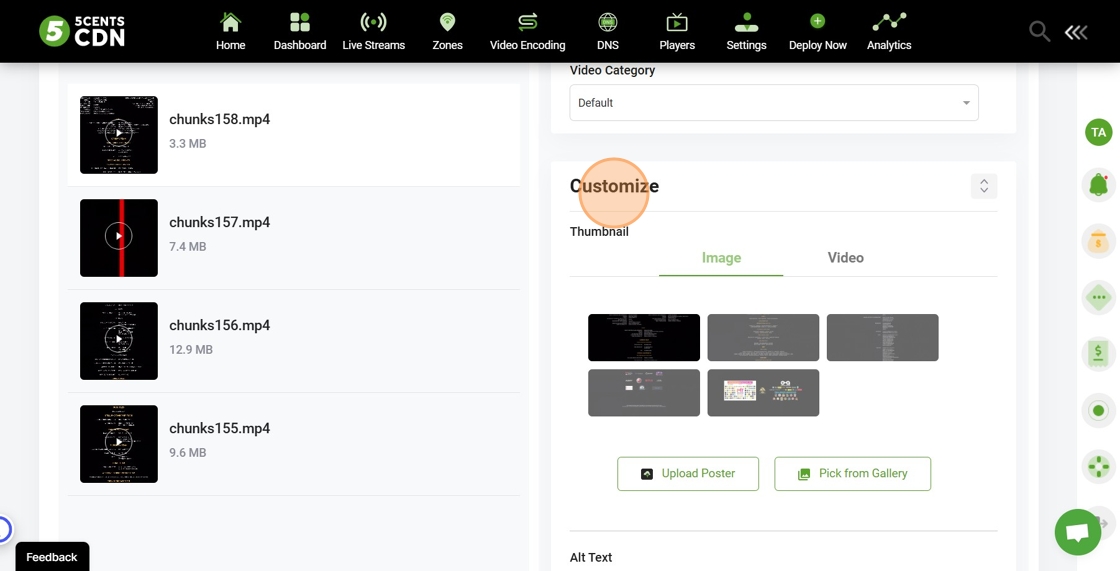Select the chunks155.mp4 file name
1120x571 pixels.
click(219, 428)
